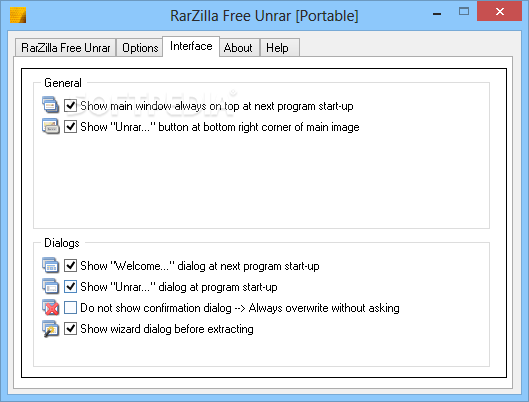Minimize the RarZilla window

437,14
